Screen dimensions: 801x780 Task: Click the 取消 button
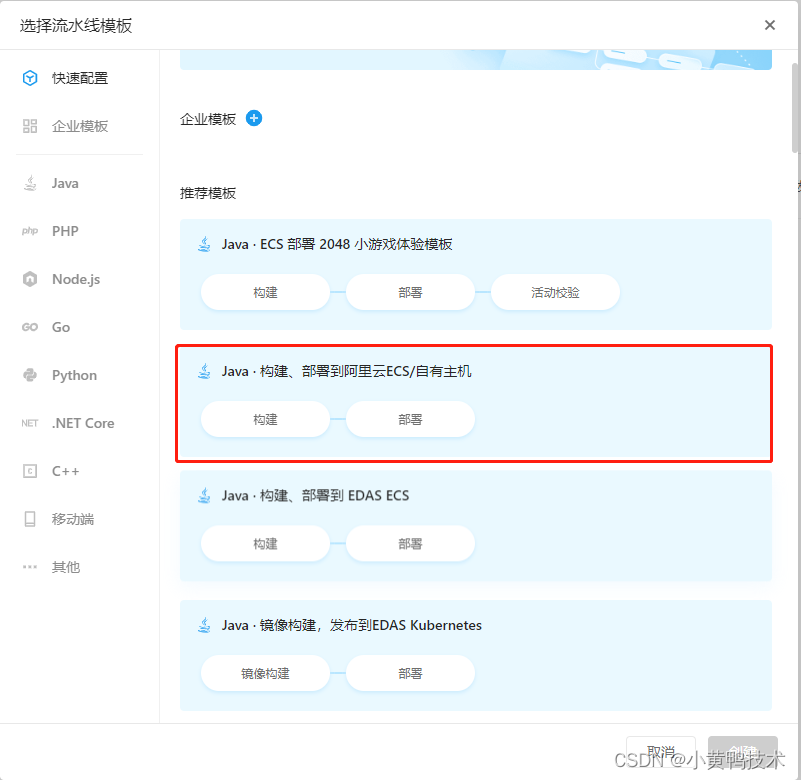coord(661,752)
